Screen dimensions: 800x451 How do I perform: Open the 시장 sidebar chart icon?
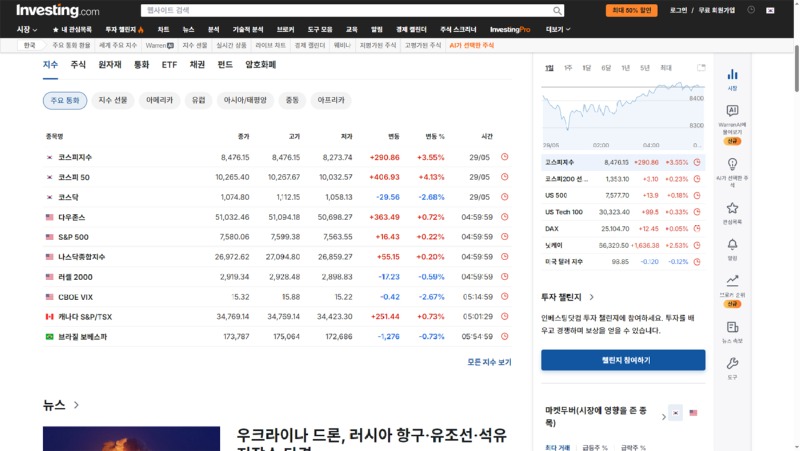(732, 74)
